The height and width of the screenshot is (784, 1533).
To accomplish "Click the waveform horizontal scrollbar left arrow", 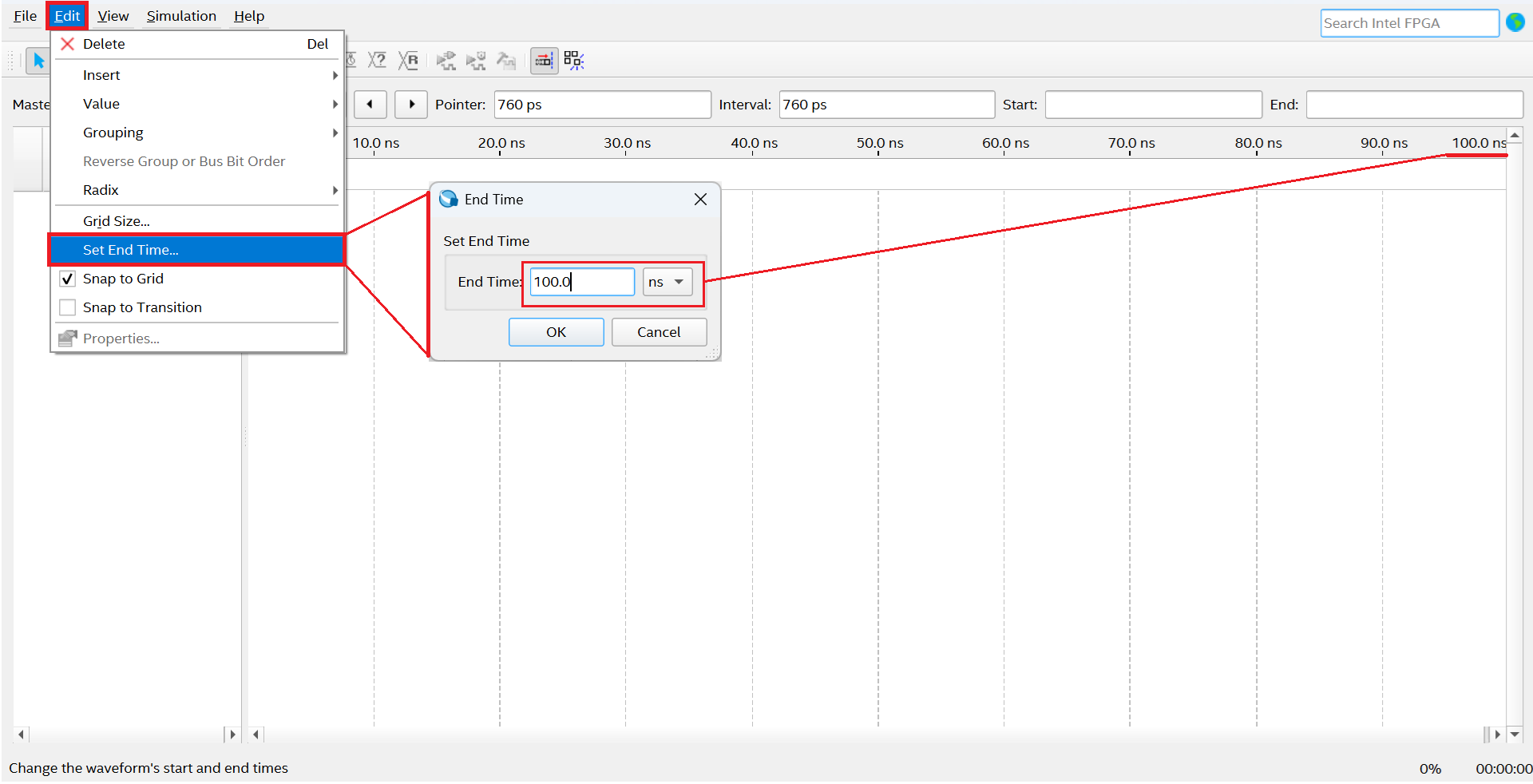I will pyautogui.click(x=256, y=735).
